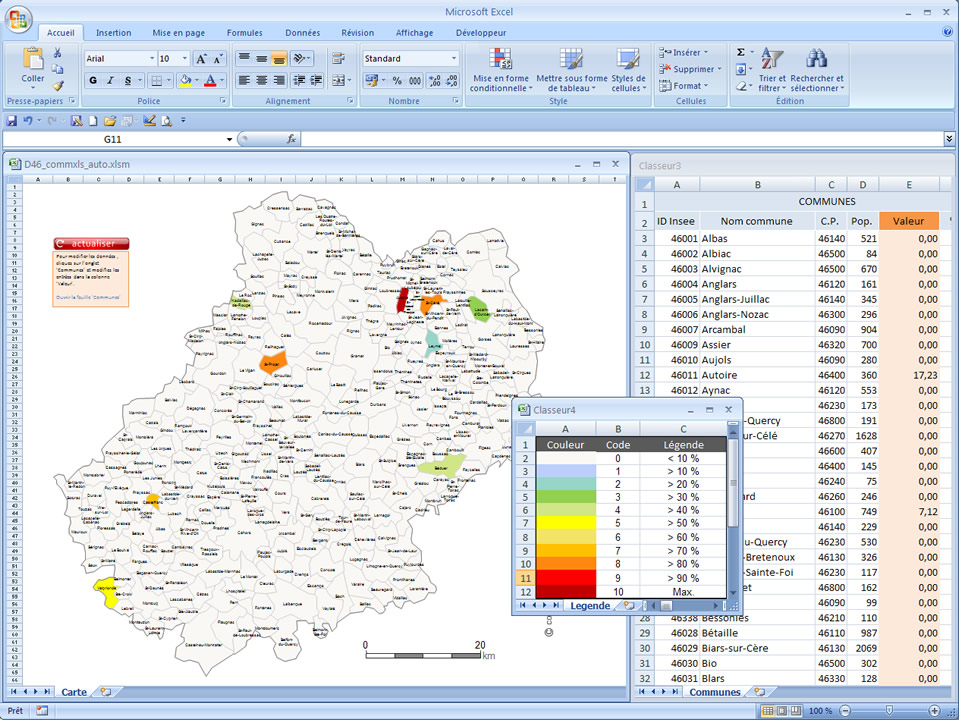Image resolution: width=959 pixels, height=720 pixels.
Task: Select the Legende sheet tab in Classeur4
Action: (x=590, y=606)
